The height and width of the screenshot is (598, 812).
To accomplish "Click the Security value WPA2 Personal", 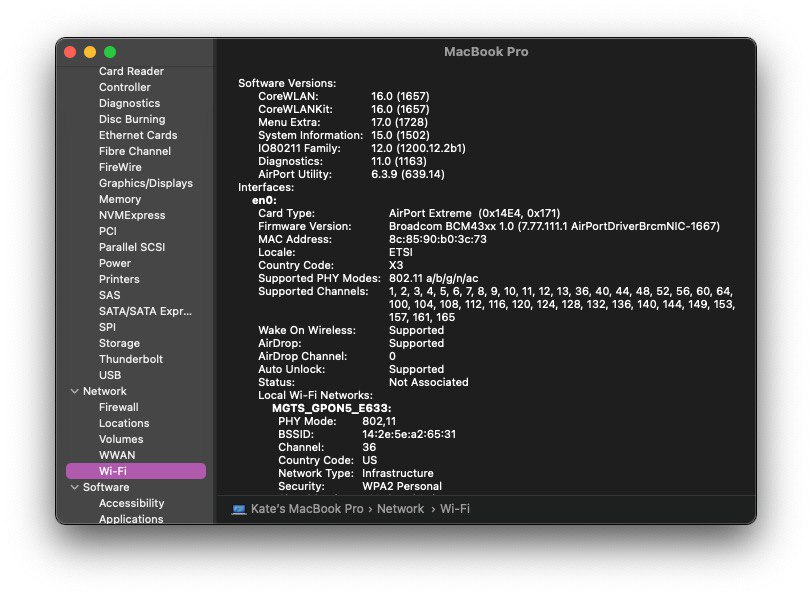I will [402, 487].
